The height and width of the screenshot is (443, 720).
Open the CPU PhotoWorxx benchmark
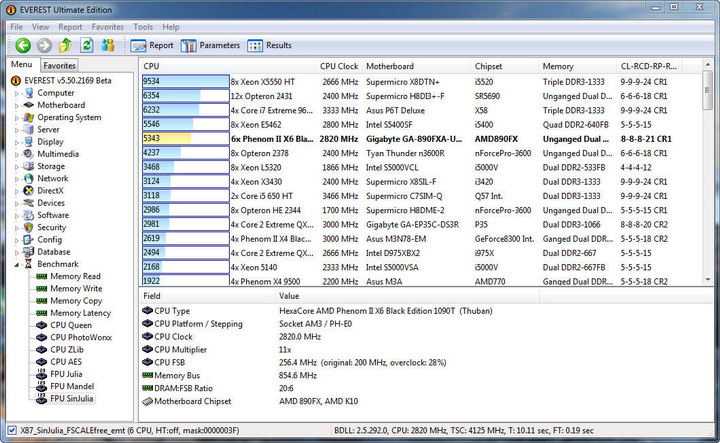(81, 337)
